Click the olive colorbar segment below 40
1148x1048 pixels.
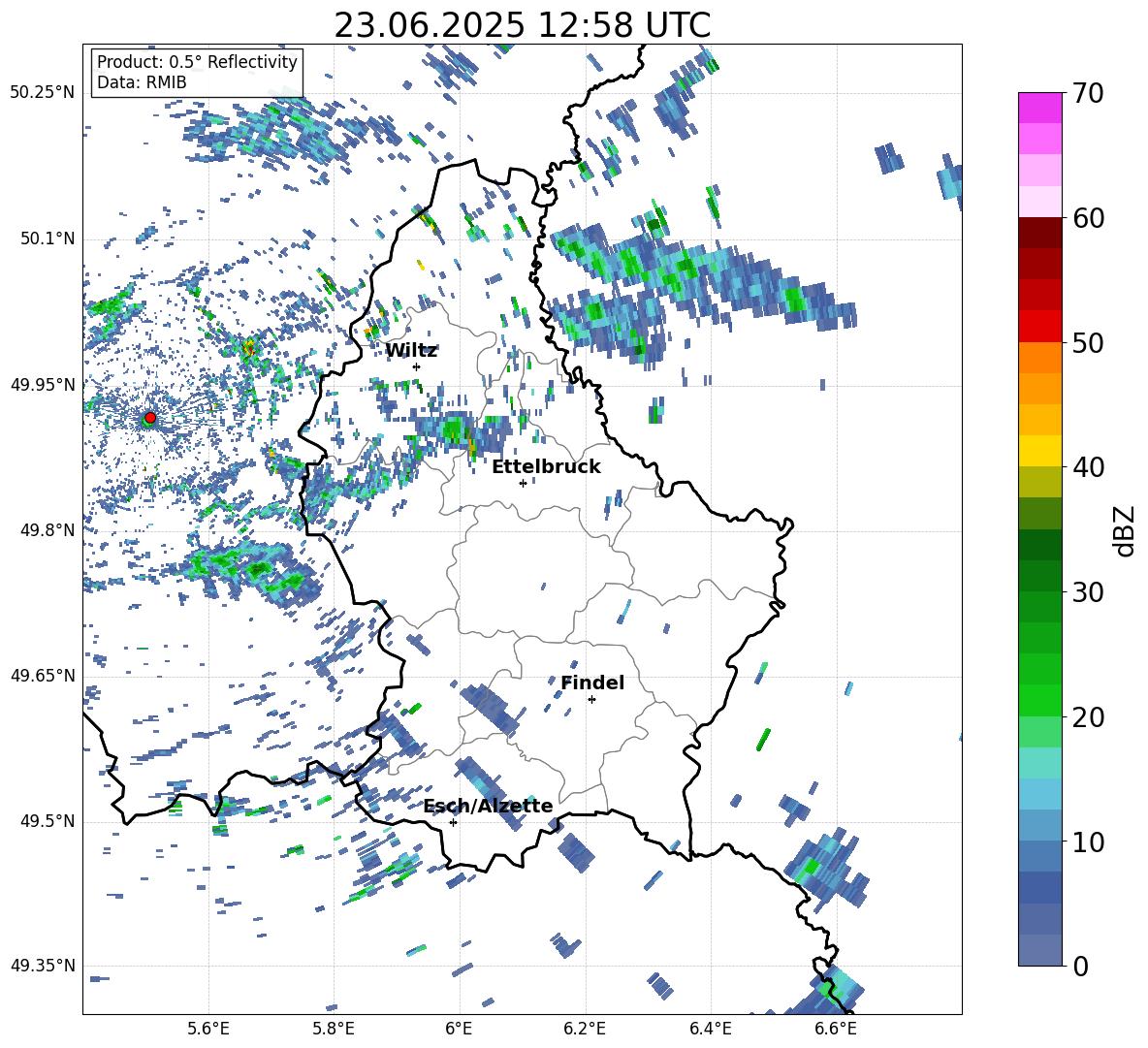[x=1039, y=482]
